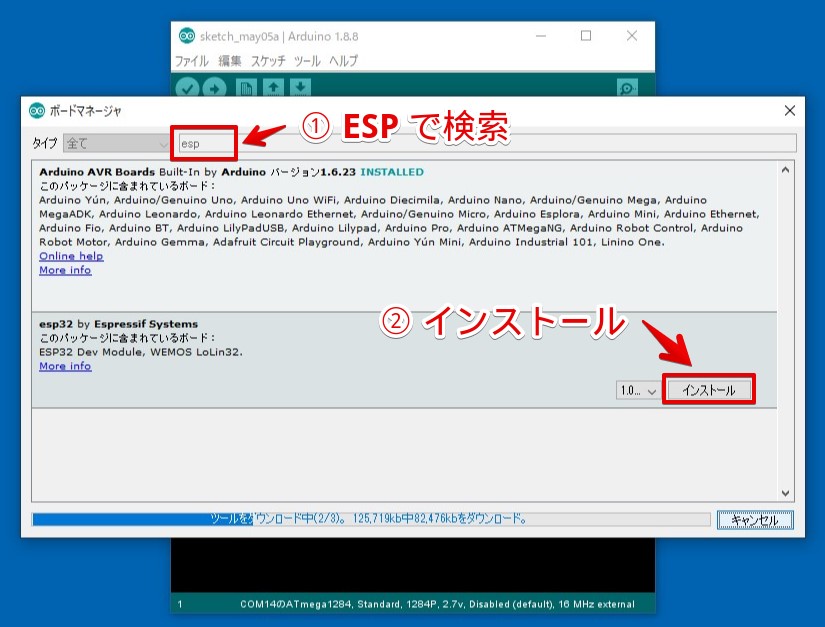Open the スケッチ menu

[268, 61]
